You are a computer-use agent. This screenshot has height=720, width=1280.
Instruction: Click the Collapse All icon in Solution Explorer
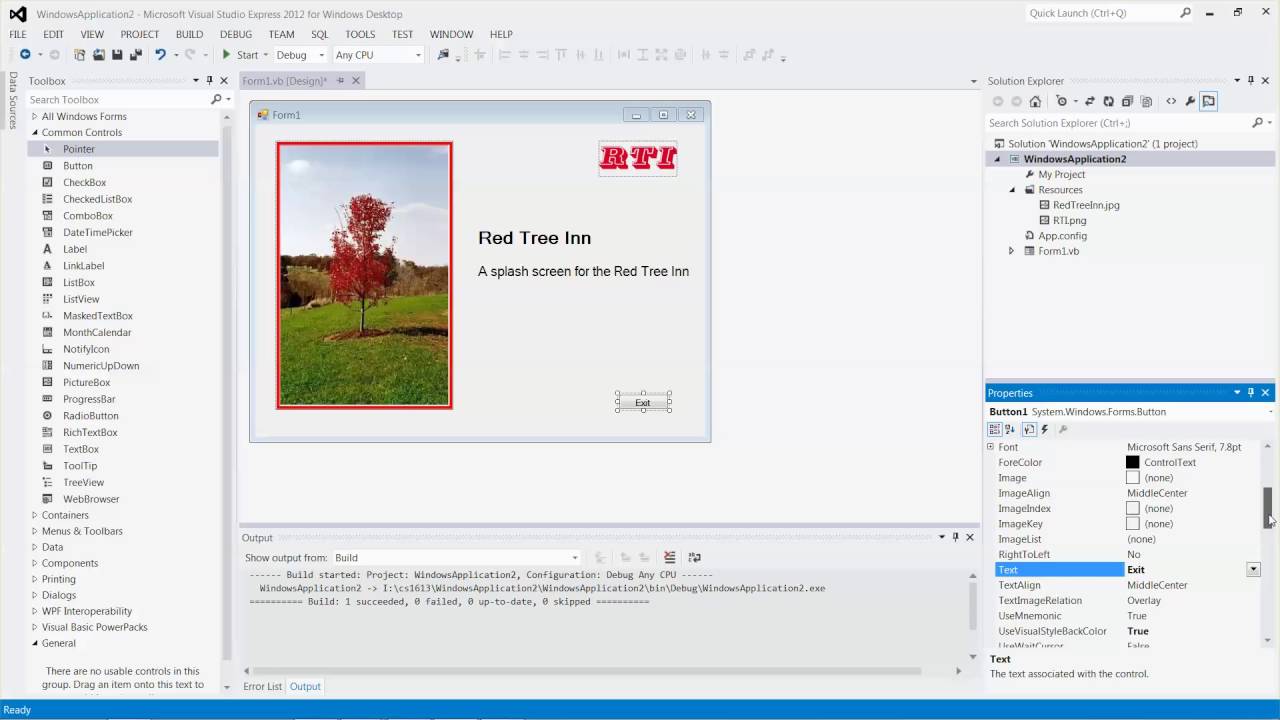(1127, 101)
